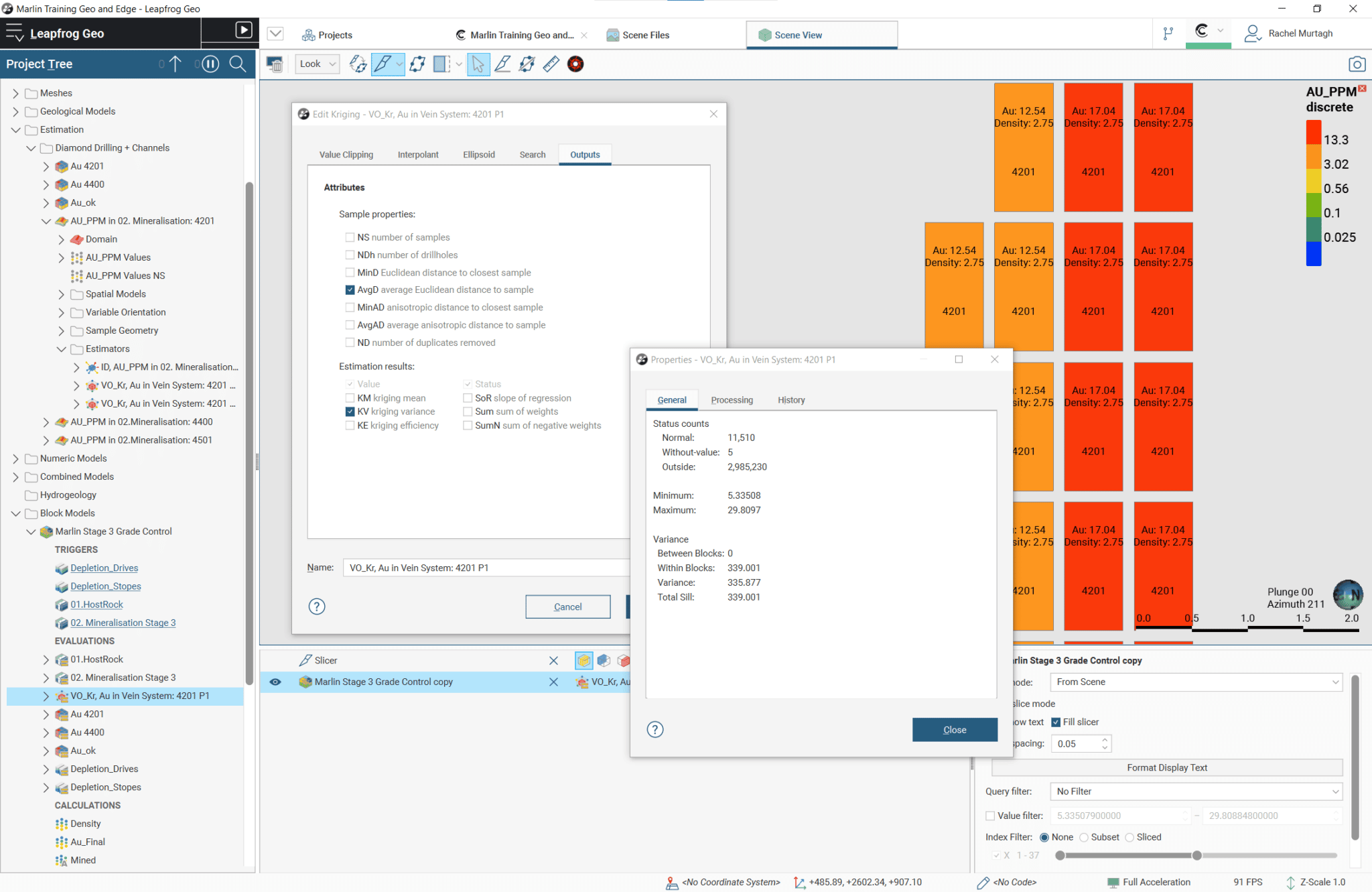The image size is (1372, 892).
Task: Click the Project Tree up arrow icon
Action: (176, 64)
